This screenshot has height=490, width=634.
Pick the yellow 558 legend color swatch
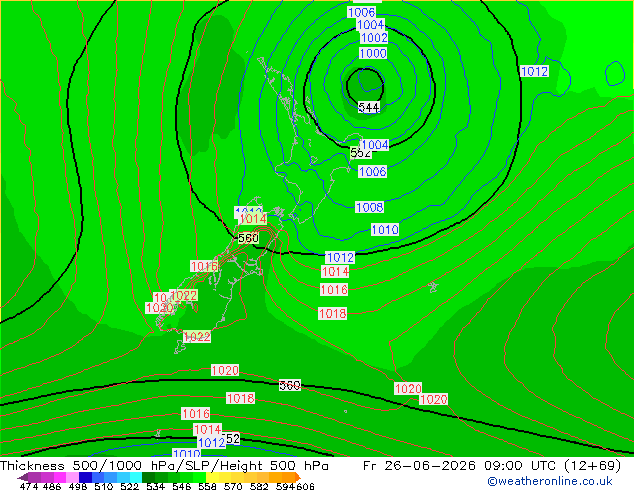click(212, 477)
